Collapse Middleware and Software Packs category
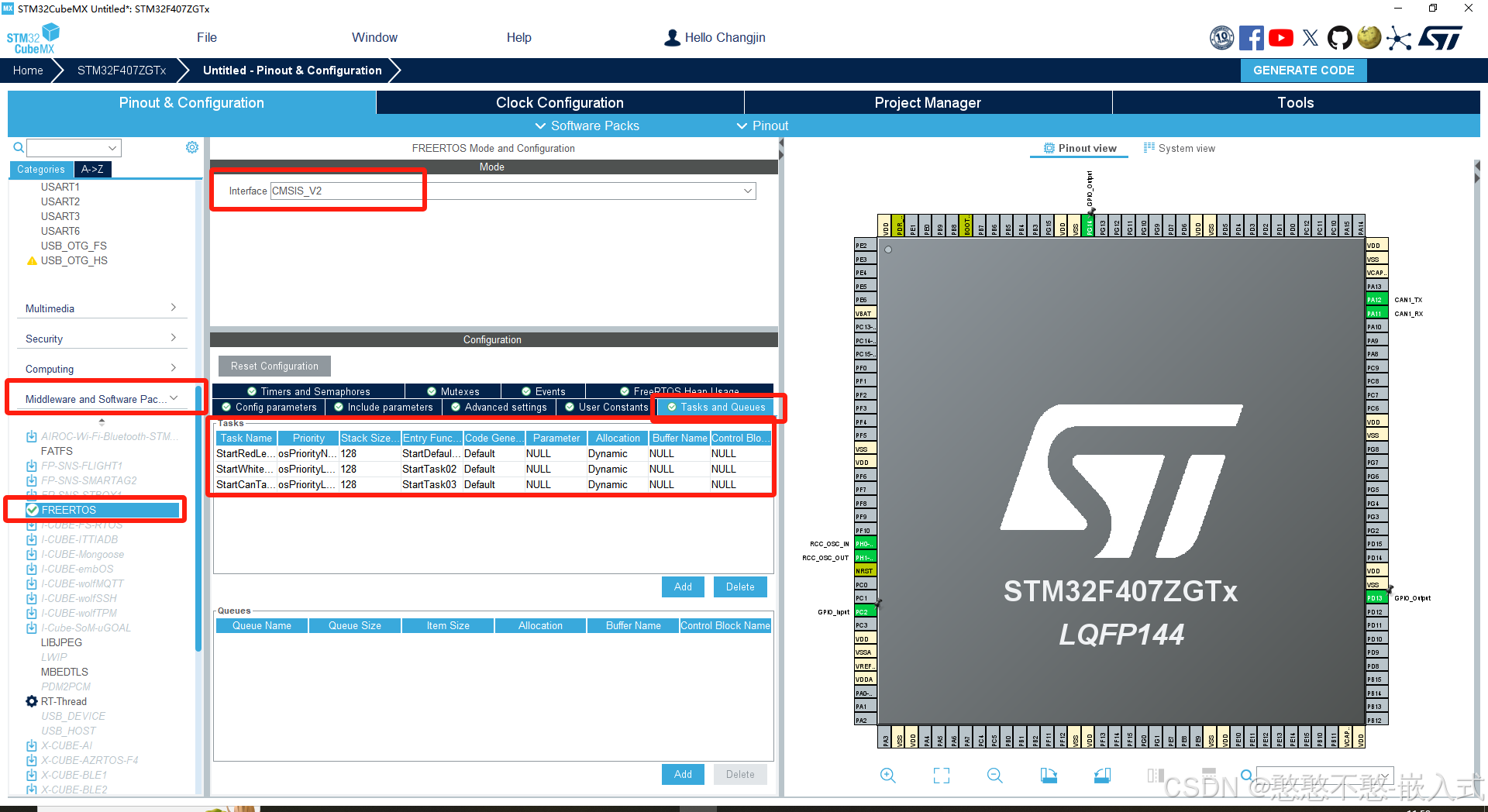1488x812 pixels. pos(101,399)
